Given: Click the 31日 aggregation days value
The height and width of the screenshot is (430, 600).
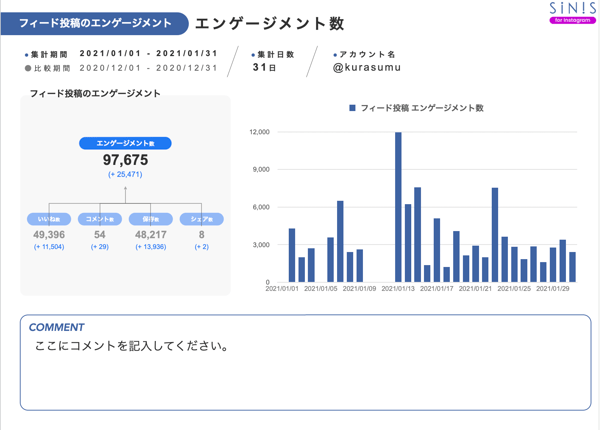Looking at the screenshot, I should (264, 67).
